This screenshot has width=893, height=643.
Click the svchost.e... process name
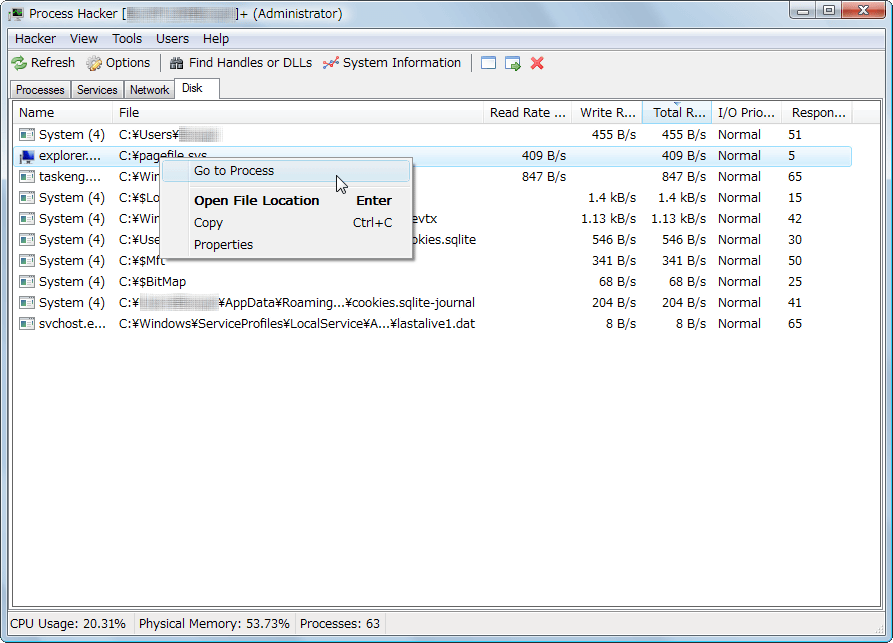click(72, 324)
